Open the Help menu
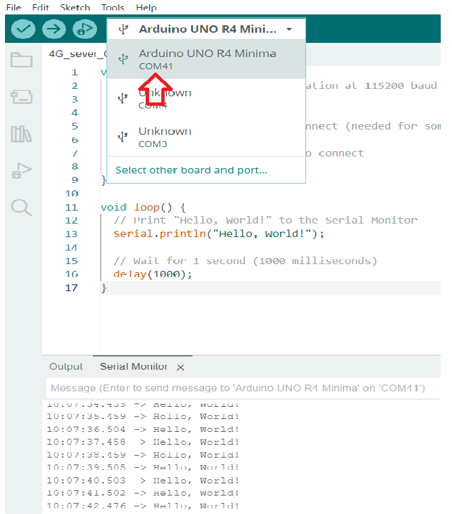This screenshot has height=514, width=452. click(x=146, y=7)
